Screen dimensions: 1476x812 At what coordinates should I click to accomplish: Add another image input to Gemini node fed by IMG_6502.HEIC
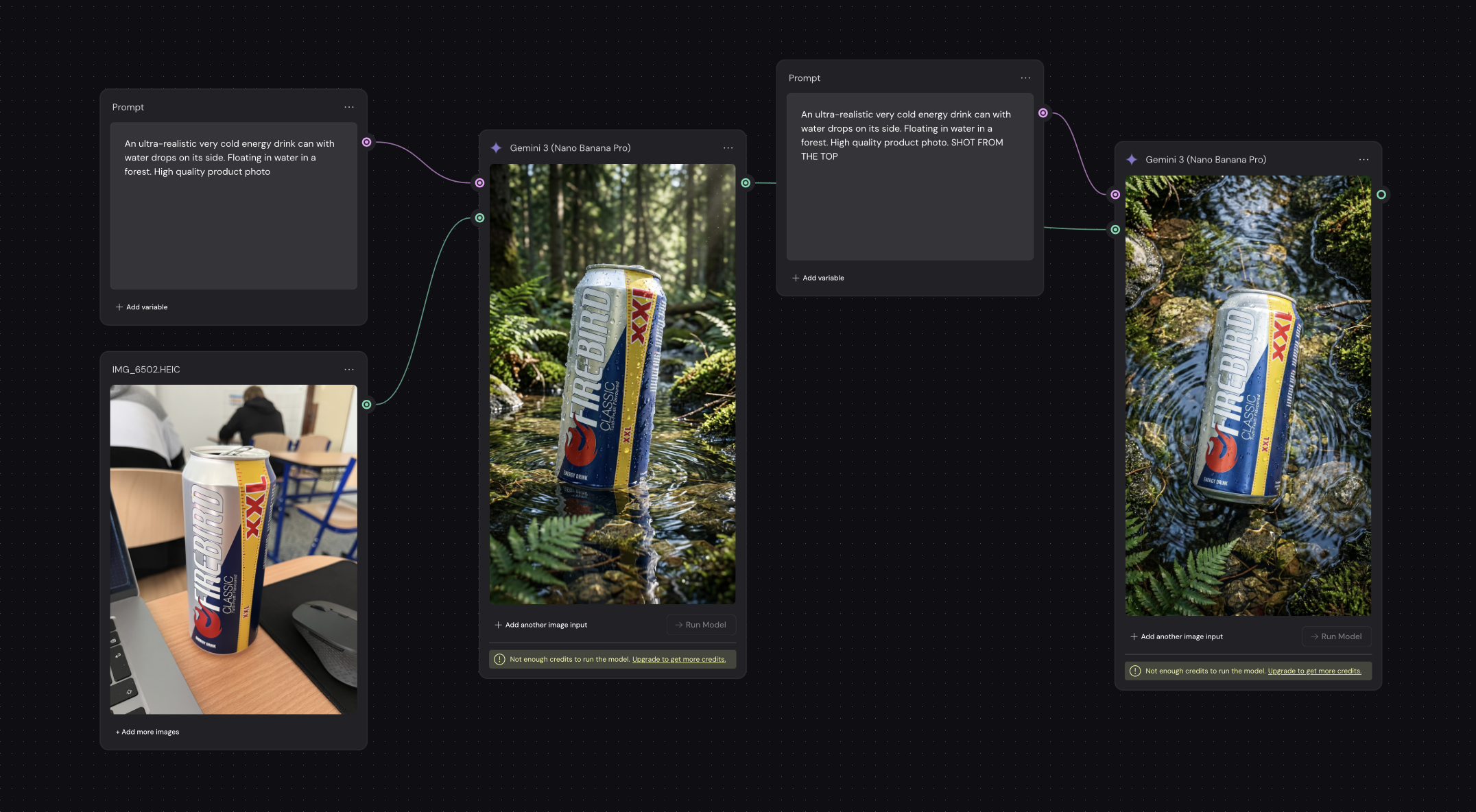coord(541,625)
